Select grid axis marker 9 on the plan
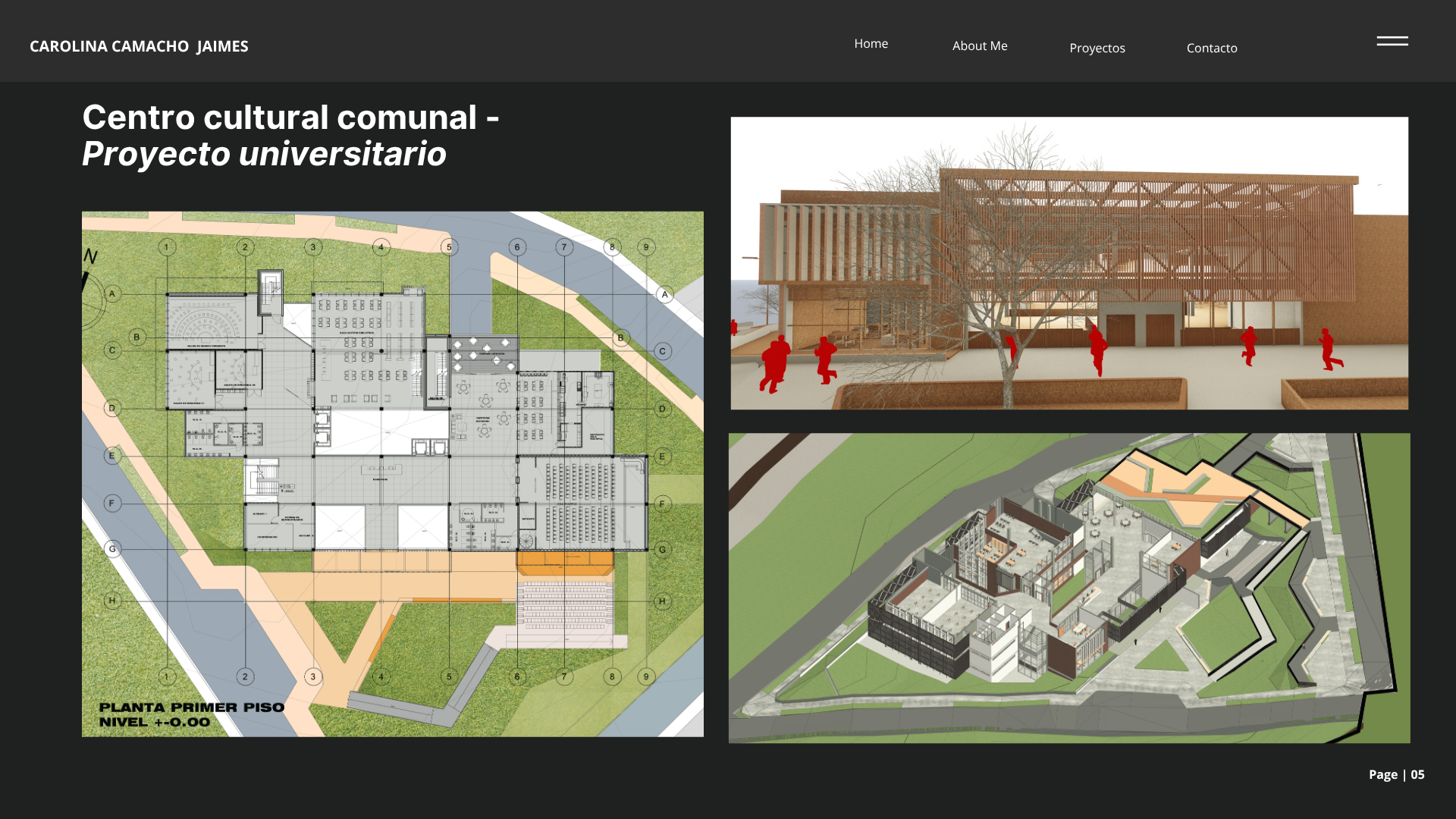The image size is (1456, 819). [x=645, y=246]
